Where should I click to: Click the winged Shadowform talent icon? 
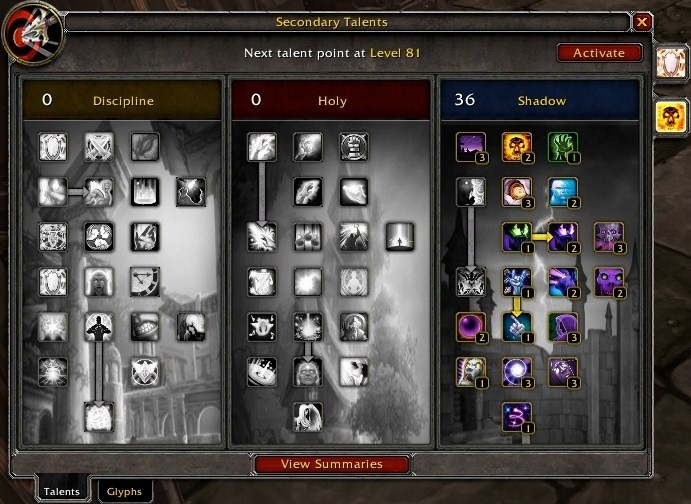pos(471,282)
